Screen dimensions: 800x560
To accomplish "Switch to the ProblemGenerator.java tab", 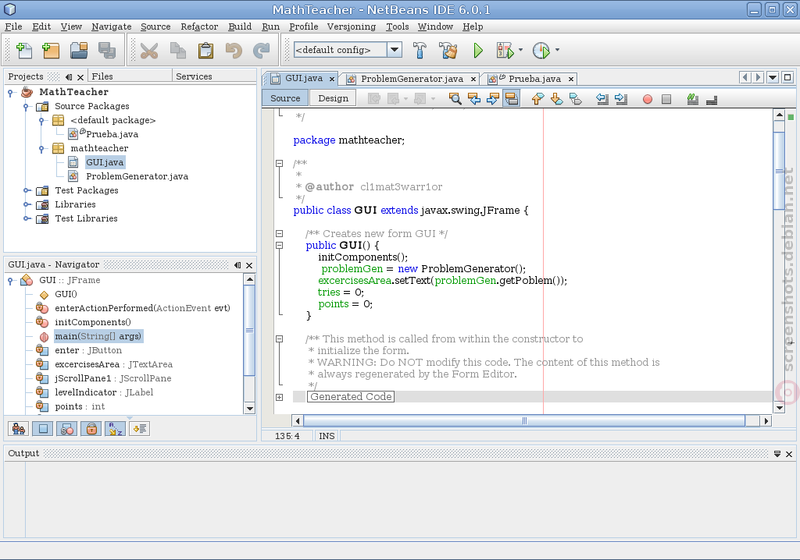I will [x=412, y=79].
